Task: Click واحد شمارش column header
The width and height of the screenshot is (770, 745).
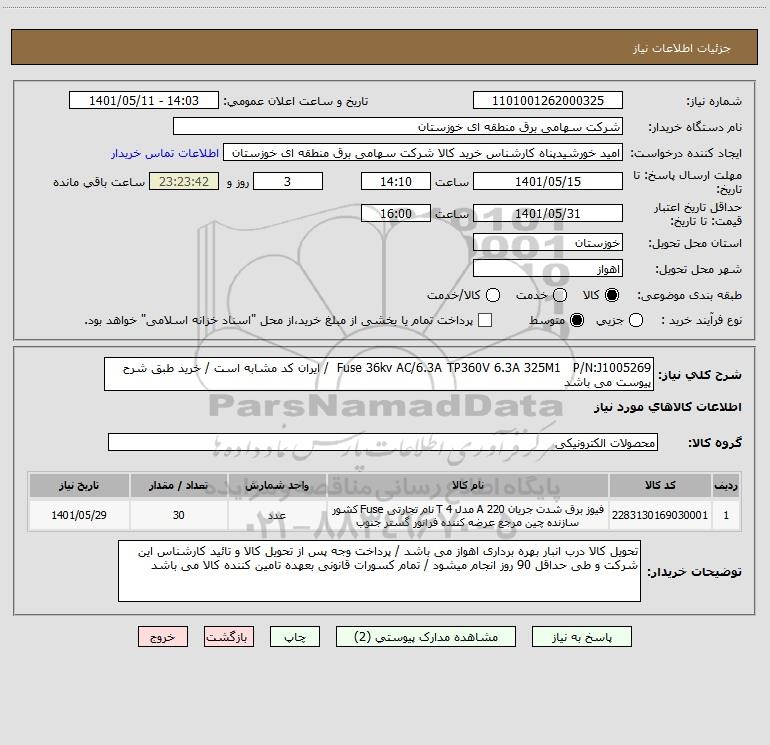Action: pos(277,485)
